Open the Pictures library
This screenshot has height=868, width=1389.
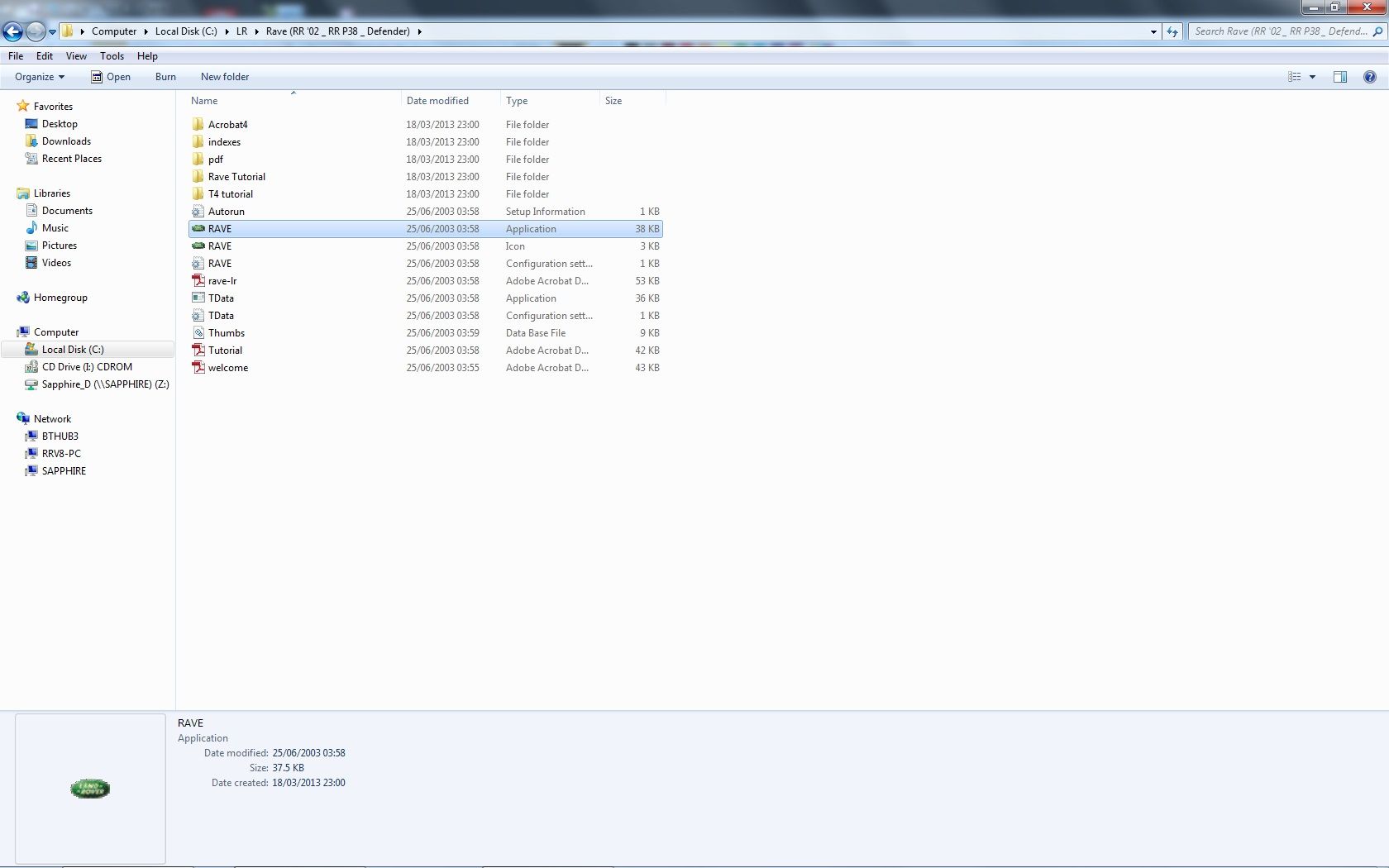(x=60, y=246)
